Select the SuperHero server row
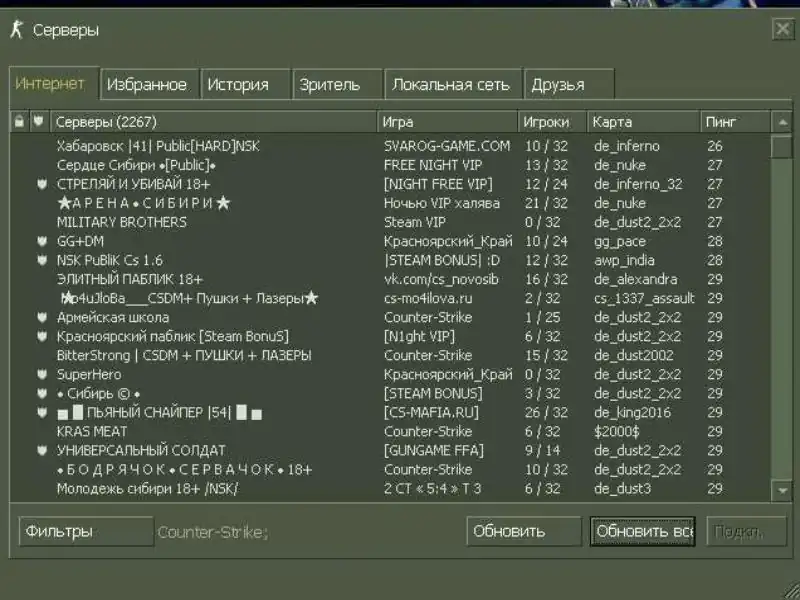Screen dimensions: 800x600 pos(391,374)
